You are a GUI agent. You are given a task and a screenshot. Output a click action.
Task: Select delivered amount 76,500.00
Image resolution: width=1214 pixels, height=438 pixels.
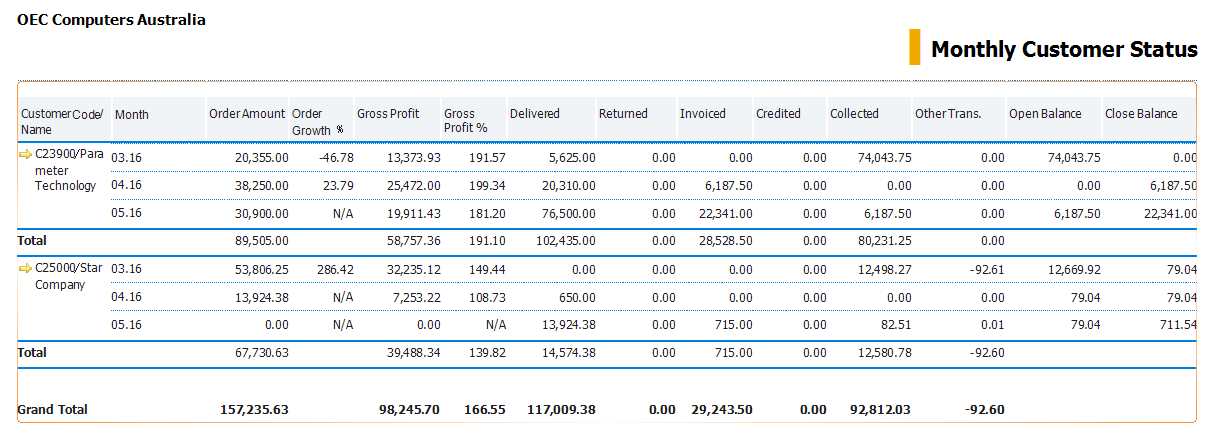[569, 214]
